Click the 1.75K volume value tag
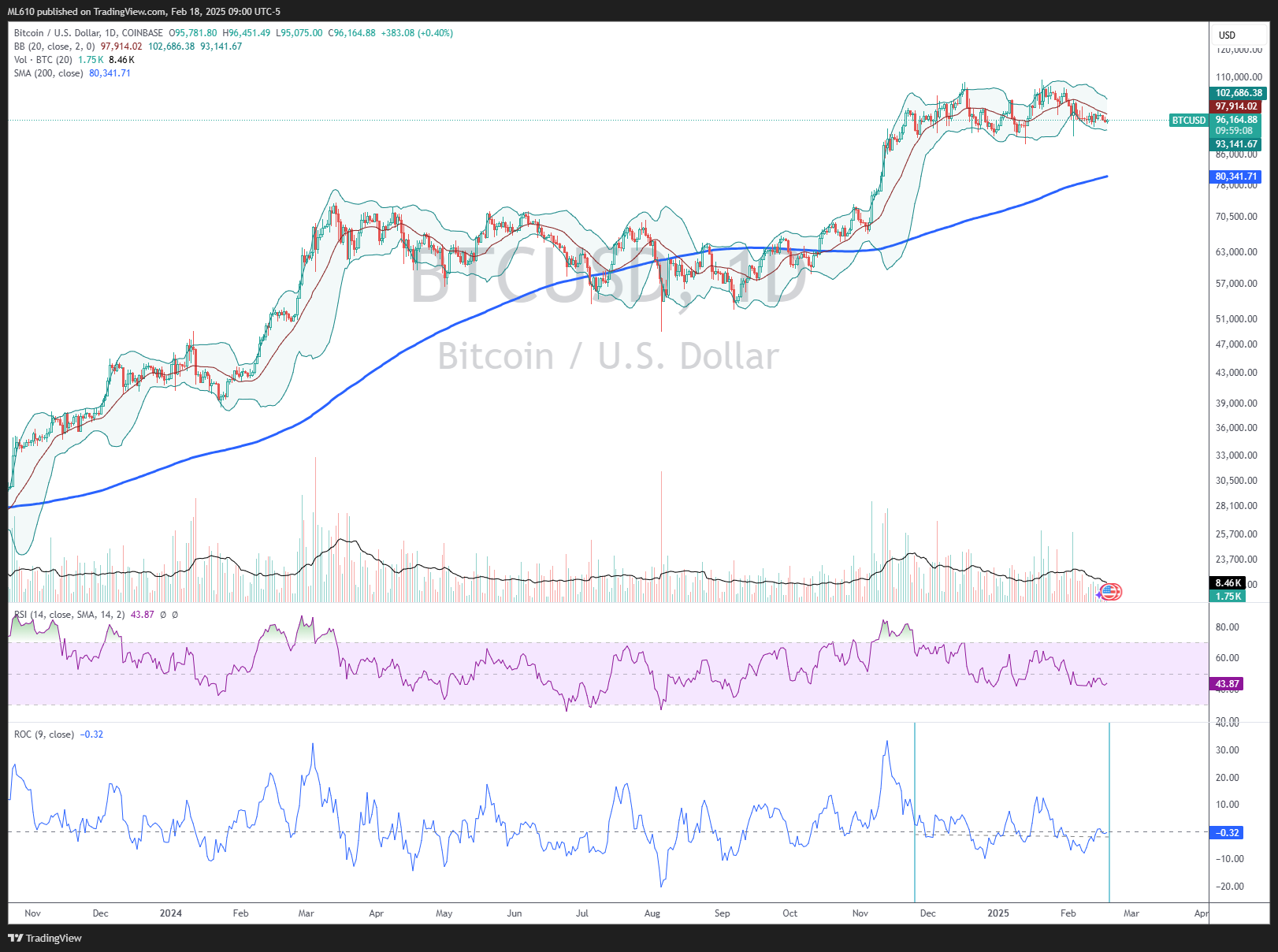Viewport: 1278px width, 952px height. [x=1228, y=597]
